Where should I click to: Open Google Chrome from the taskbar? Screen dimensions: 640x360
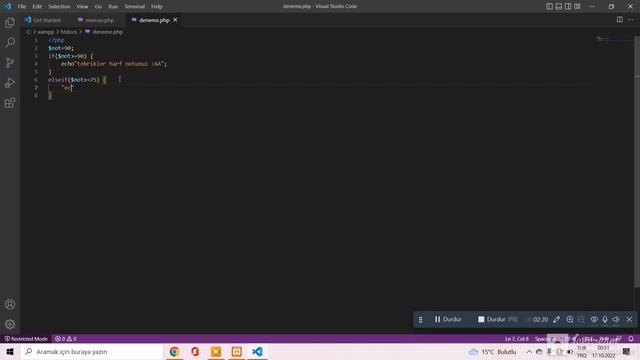pyautogui.click(x=174, y=351)
